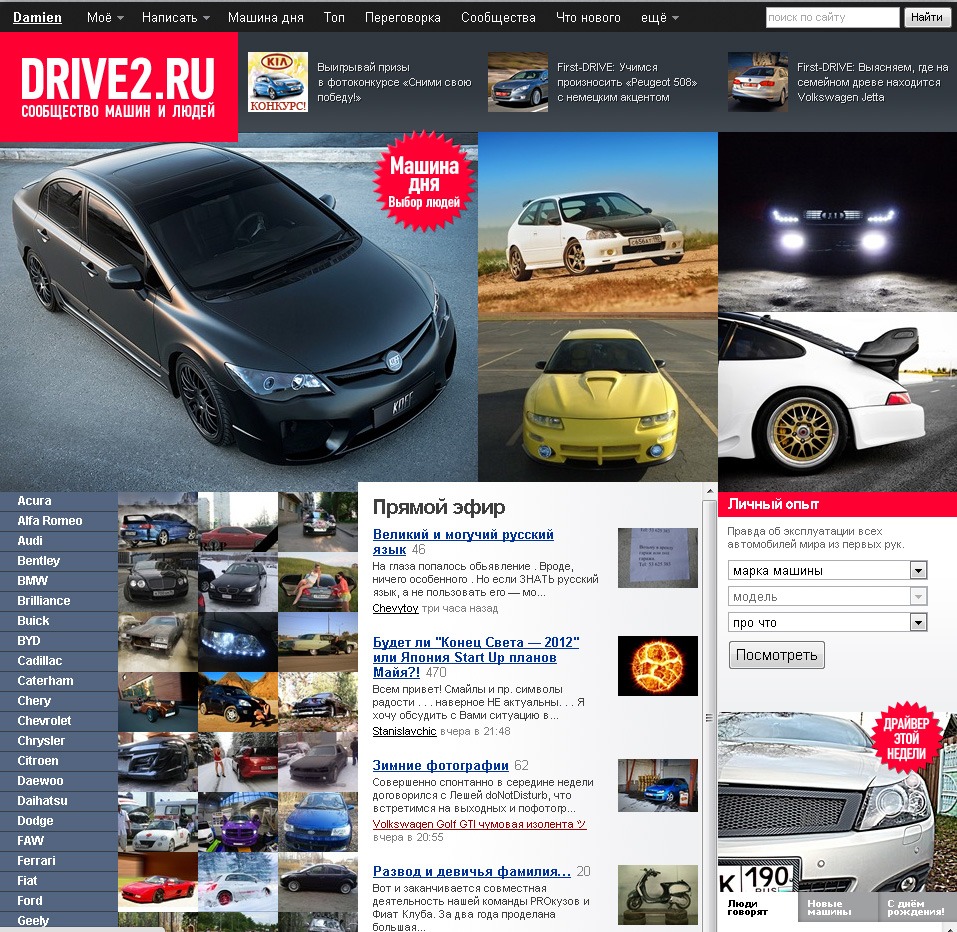957x932 pixels.
Task: Open First-DRIVE Volkswagen Jetta text link
Action: click(873, 82)
